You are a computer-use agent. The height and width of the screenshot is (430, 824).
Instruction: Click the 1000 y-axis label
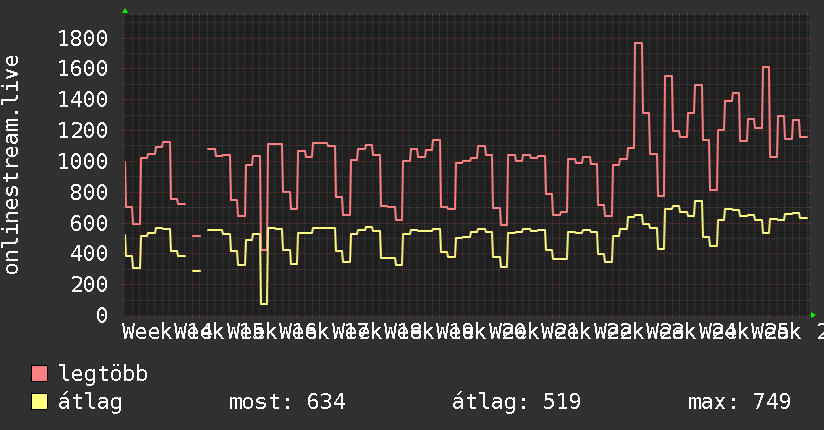pyautogui.click(x=83, y=161)
